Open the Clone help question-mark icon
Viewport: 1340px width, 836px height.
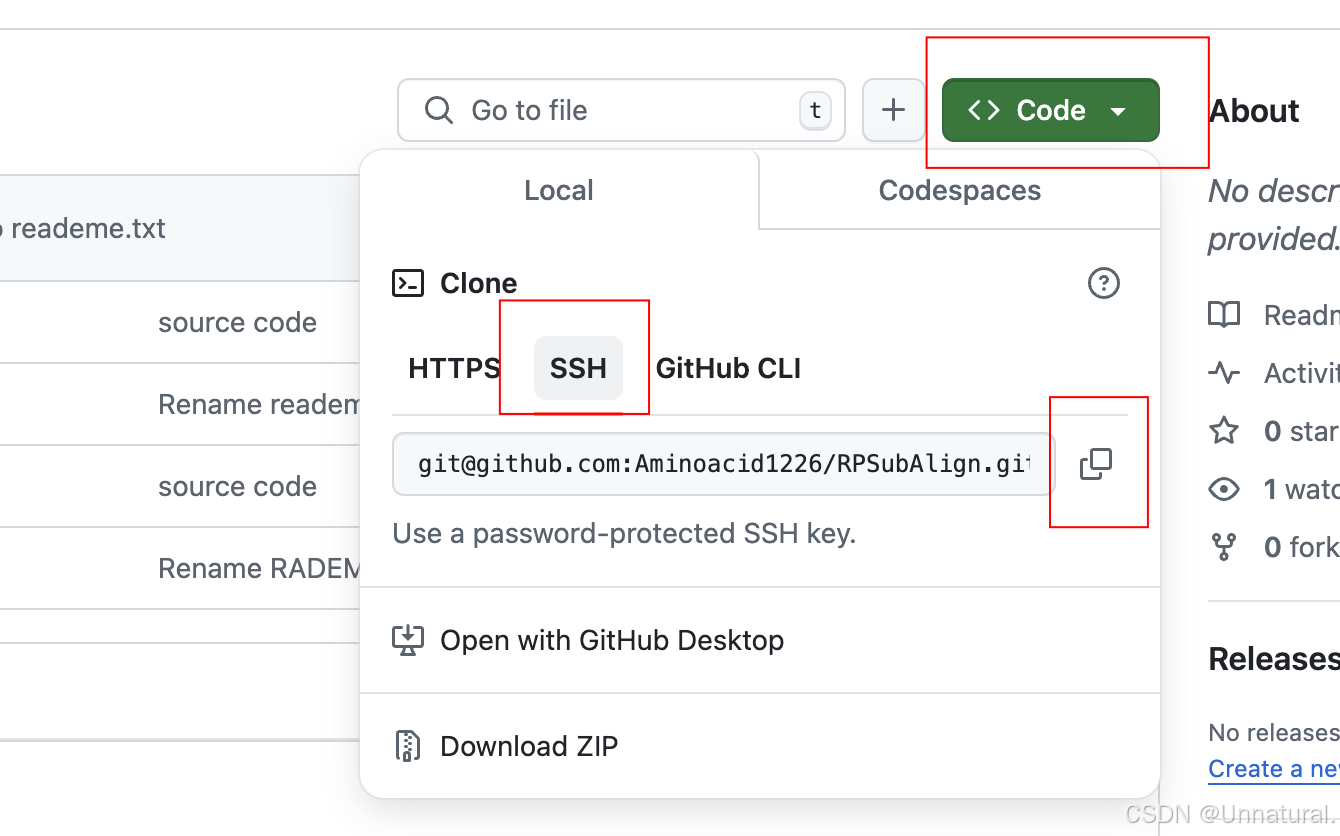pyautogui.click(x=1103, y=283)
